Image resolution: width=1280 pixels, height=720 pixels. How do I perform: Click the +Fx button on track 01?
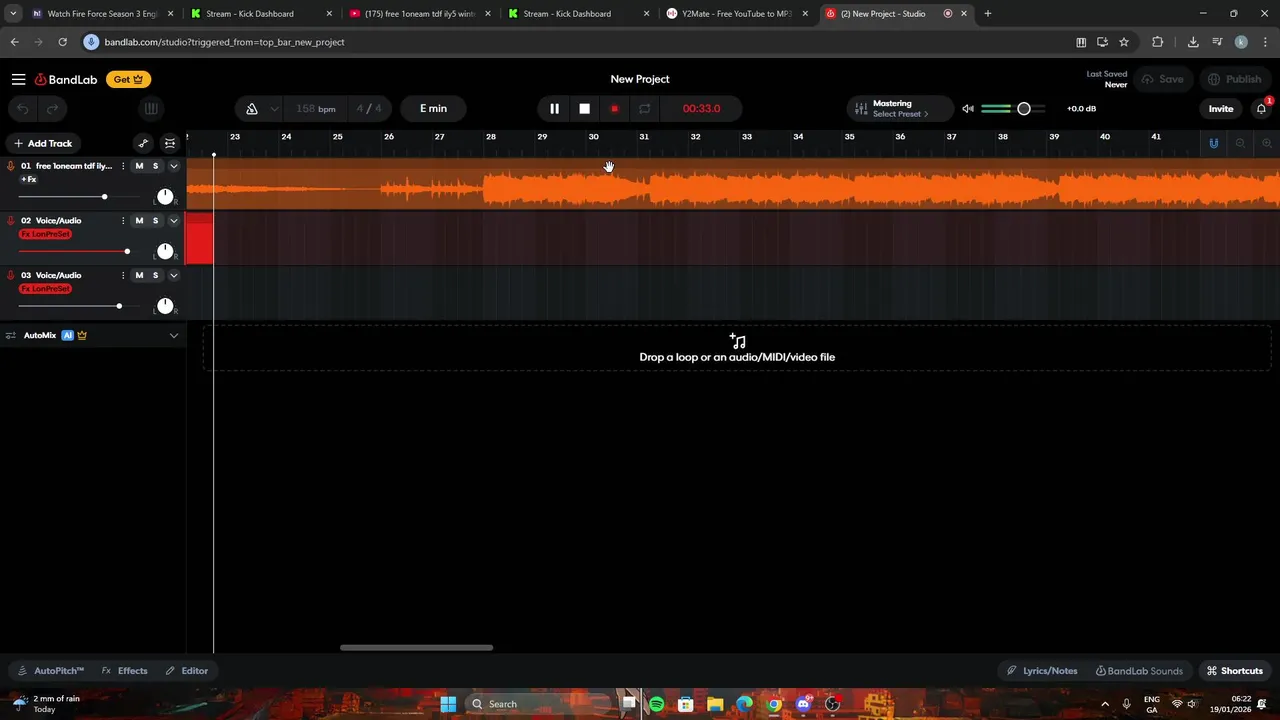[x=28, y=180]
